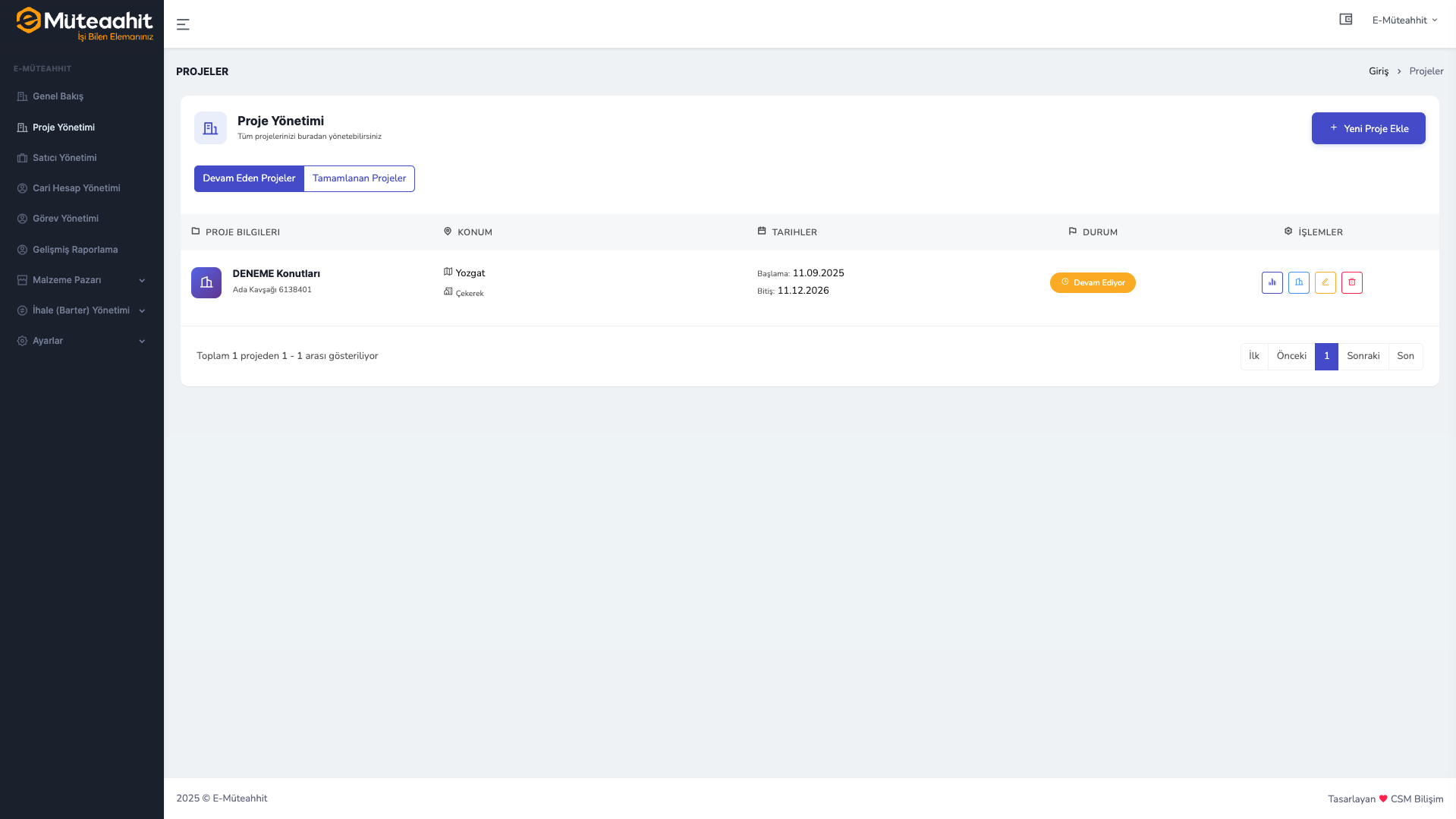Expand İhale (Barter) Yönetimi menu

[x=81, y=310]
